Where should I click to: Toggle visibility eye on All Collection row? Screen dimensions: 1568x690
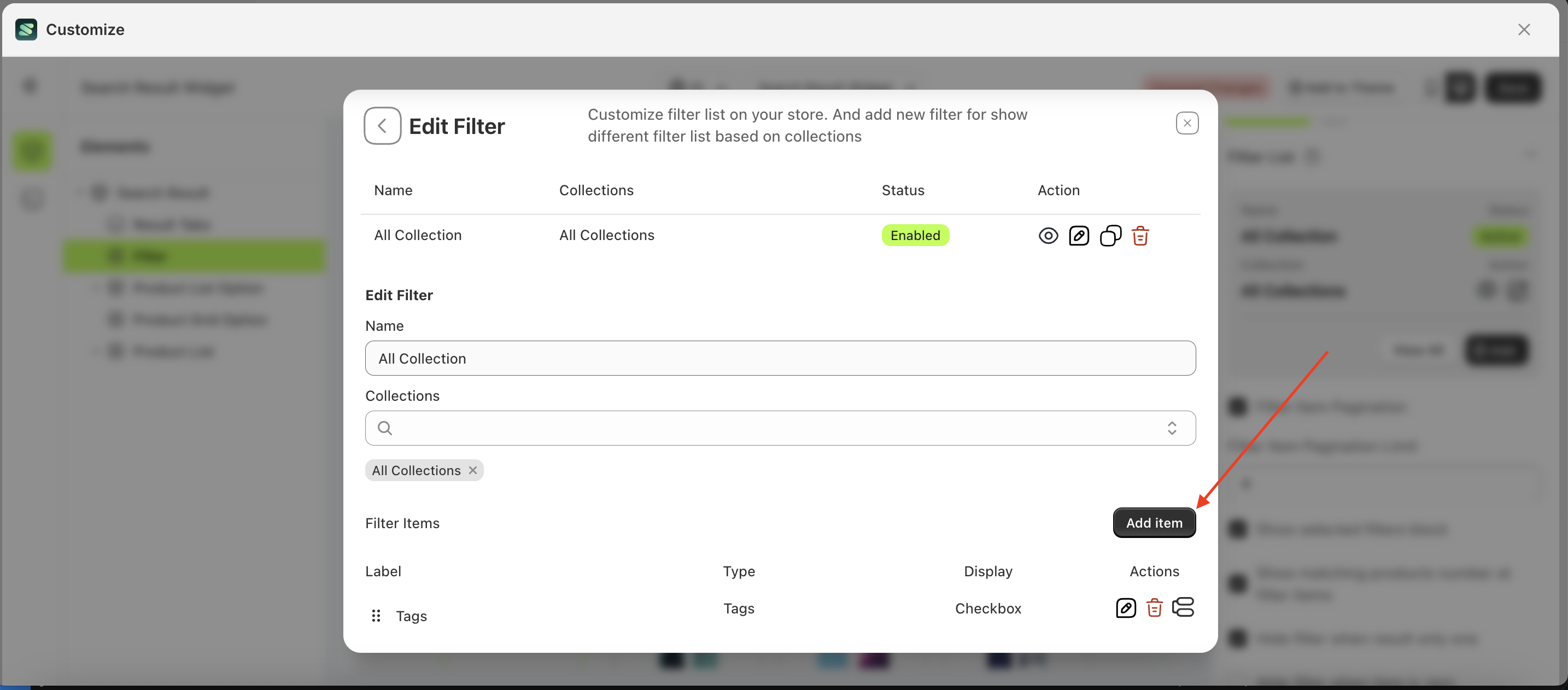1048,236
